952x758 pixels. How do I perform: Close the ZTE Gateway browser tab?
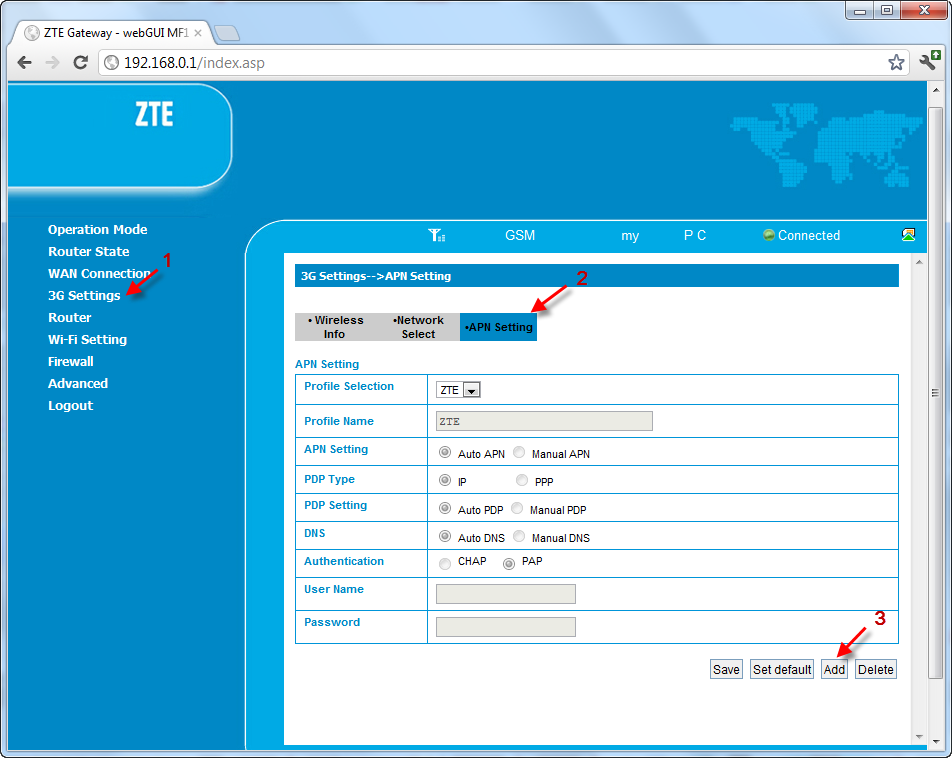198,33
